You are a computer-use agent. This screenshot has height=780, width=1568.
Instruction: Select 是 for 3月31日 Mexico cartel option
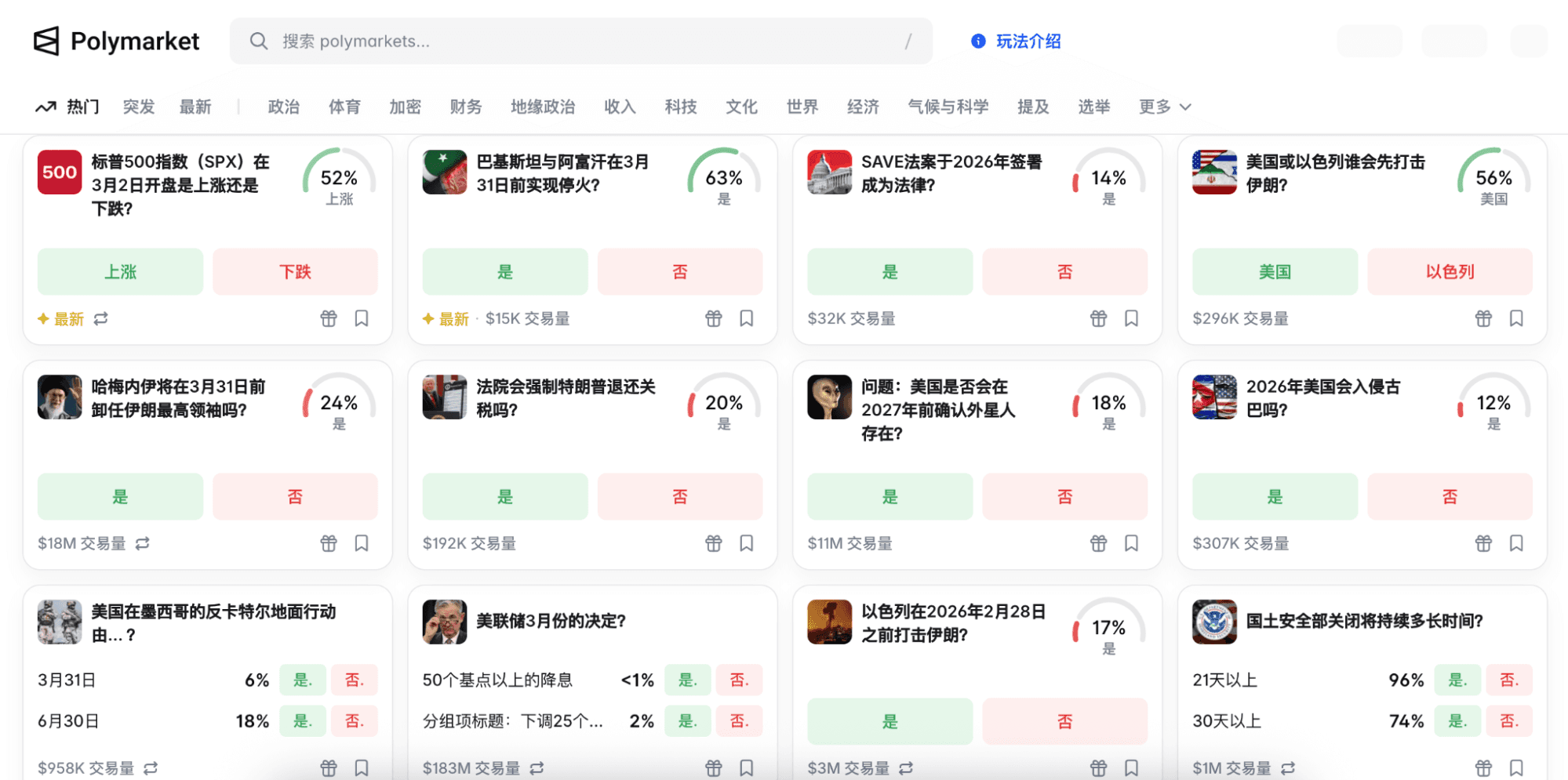click(302, 680)
